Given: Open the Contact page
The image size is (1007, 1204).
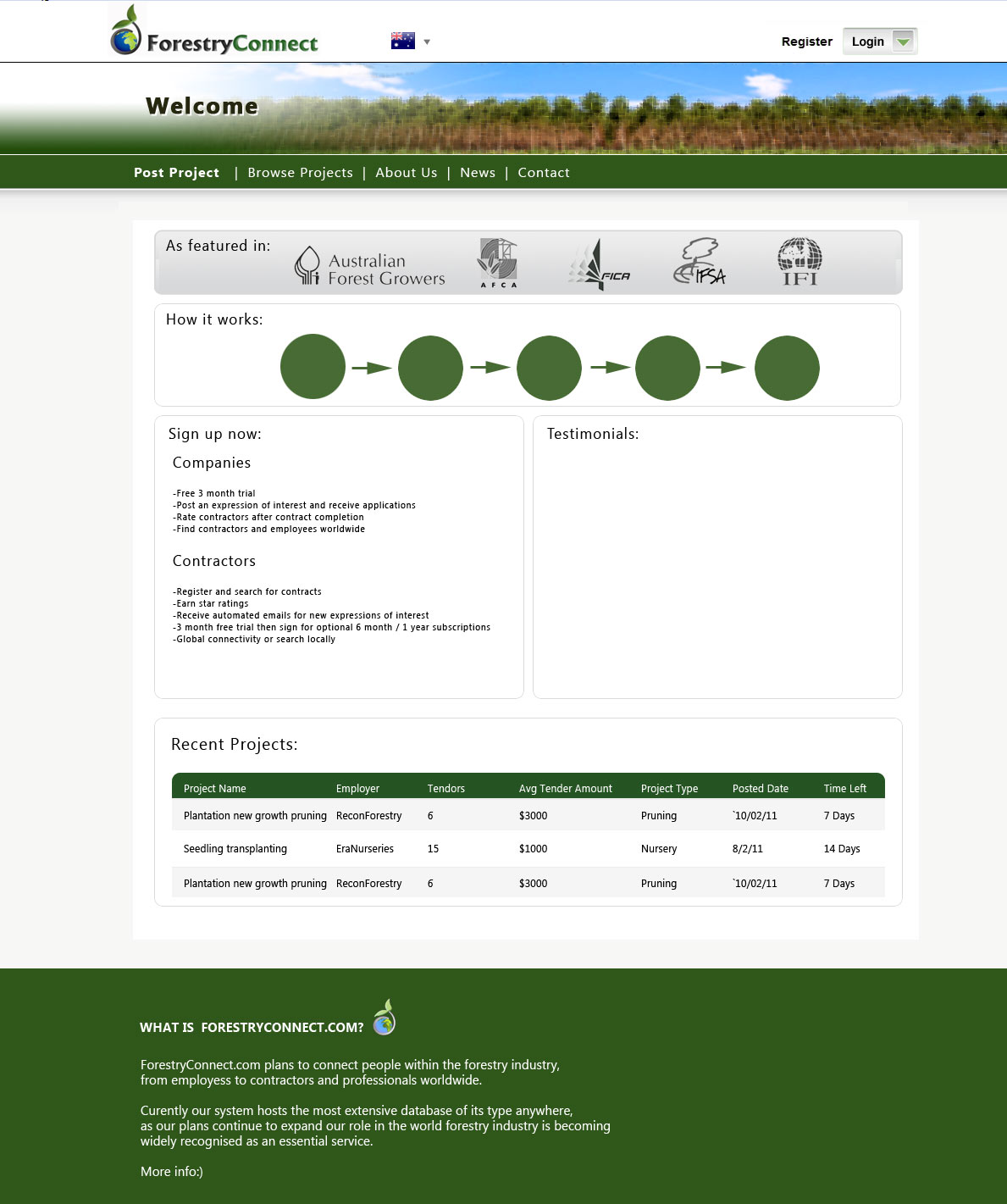Looking at the screenshot, I should 544,173.
